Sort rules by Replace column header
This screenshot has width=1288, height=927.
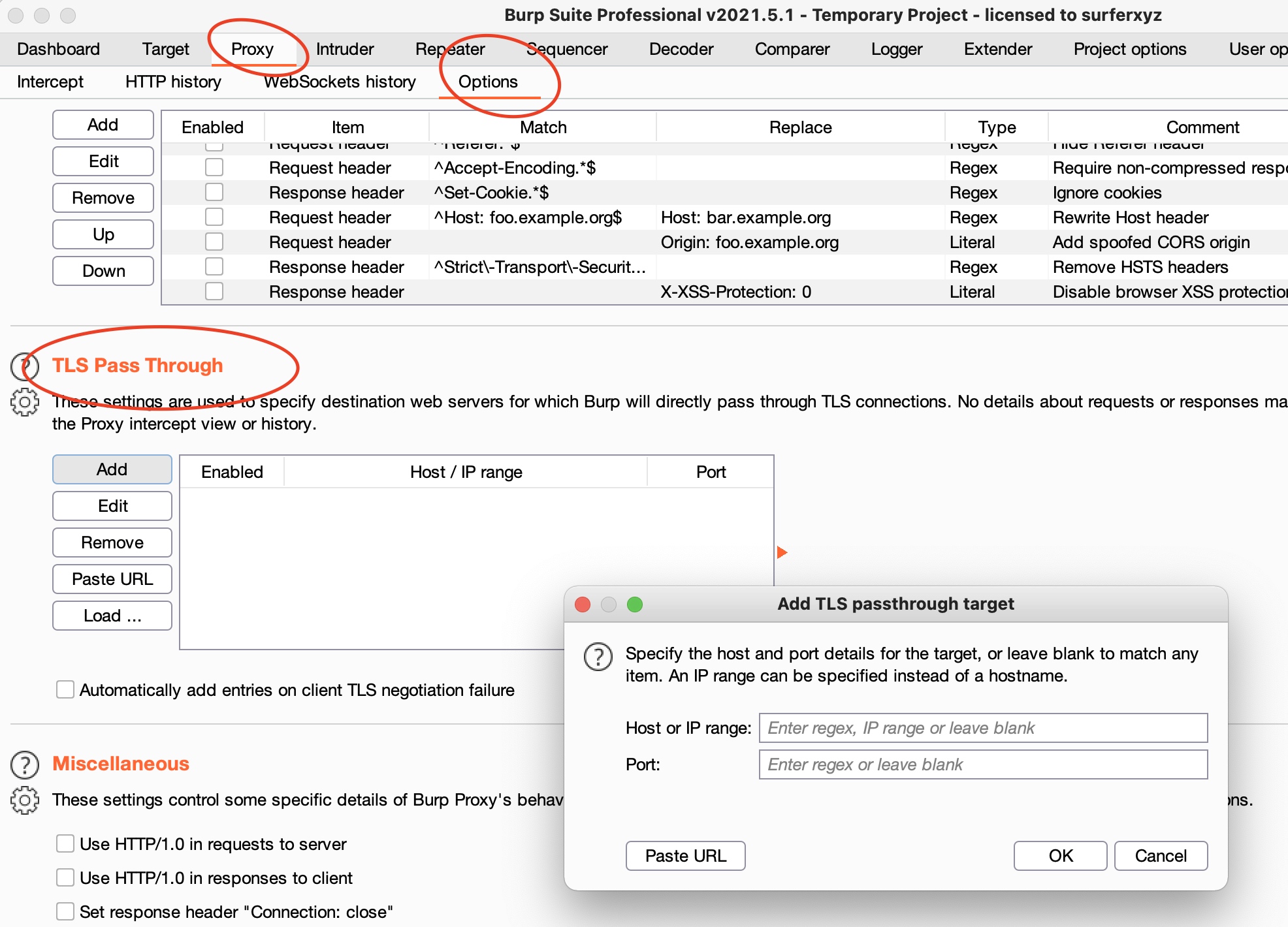[x=801, y=127]
